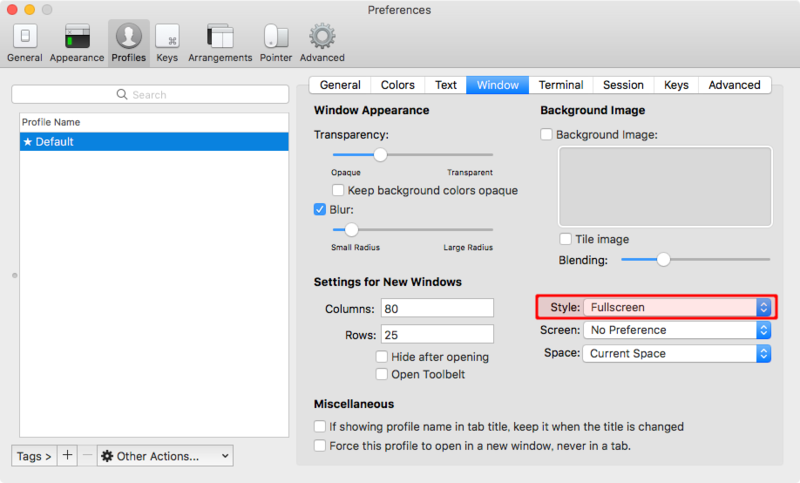This screenshot has height=483, width=800.
Task: Enable Hide after opening
Action: click(381, 357)
